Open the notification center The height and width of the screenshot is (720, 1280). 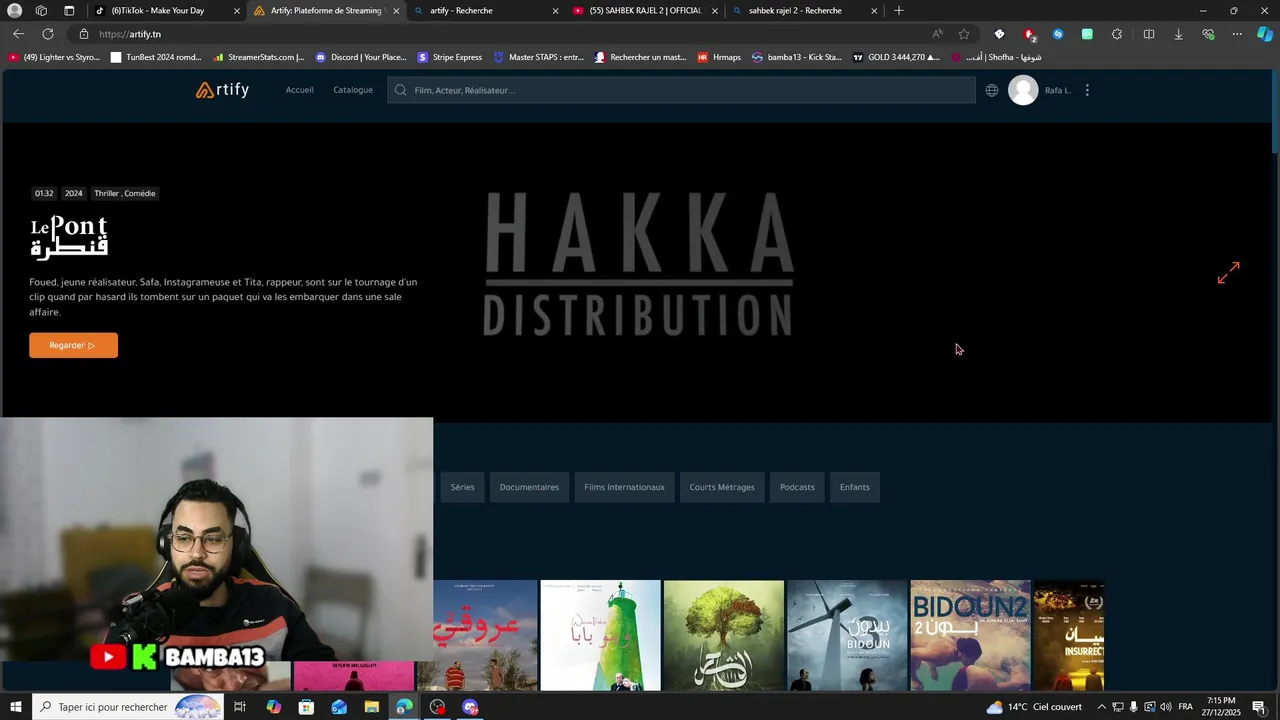click(x=1260, y=707)
